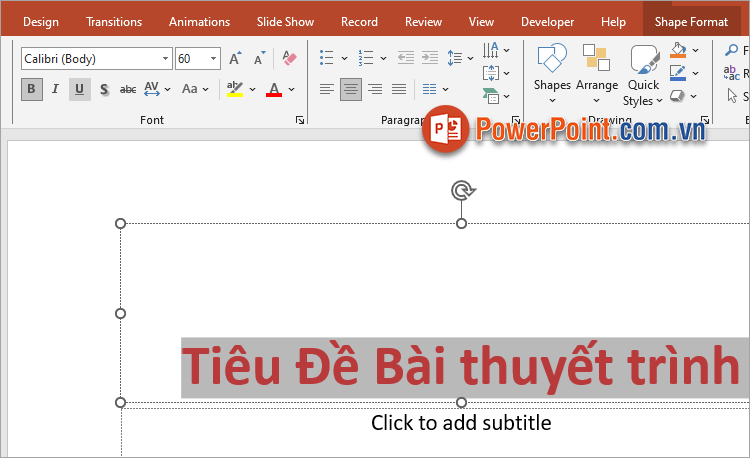Increase list indent level
The height and width of the screenshot is (458, 750).
click(430, 58)
